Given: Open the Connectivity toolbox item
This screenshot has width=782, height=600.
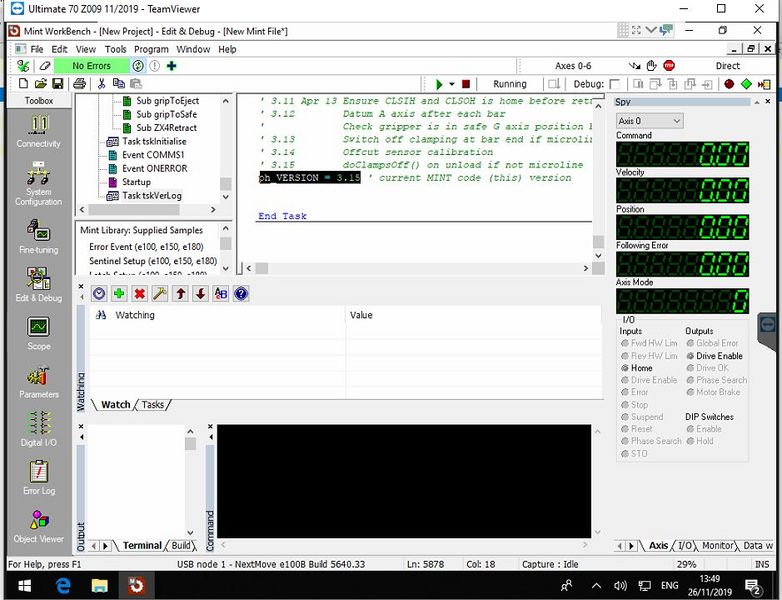Looking at the screenshot, I should click(x=39, y=132).
